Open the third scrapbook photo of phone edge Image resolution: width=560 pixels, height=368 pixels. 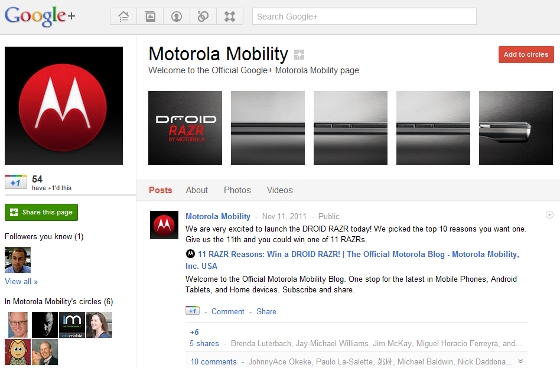351,128
